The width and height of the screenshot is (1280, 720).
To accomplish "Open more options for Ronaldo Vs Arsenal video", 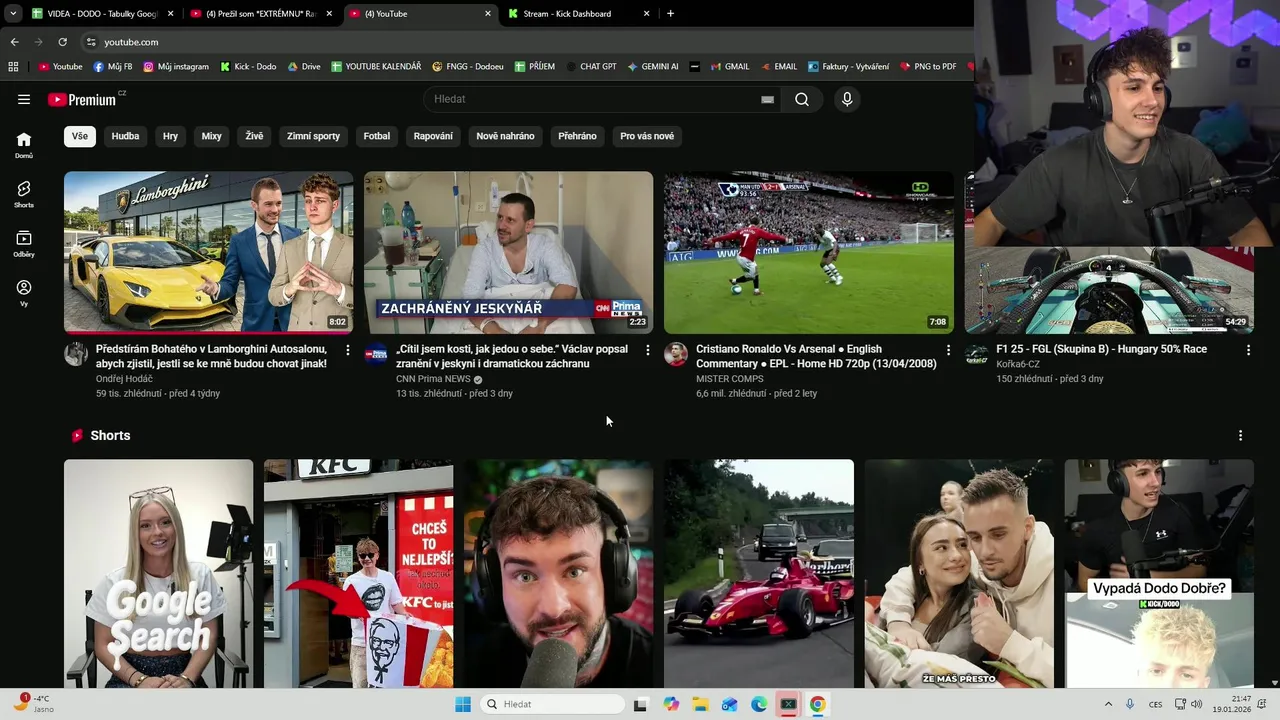I will [948, 350].
